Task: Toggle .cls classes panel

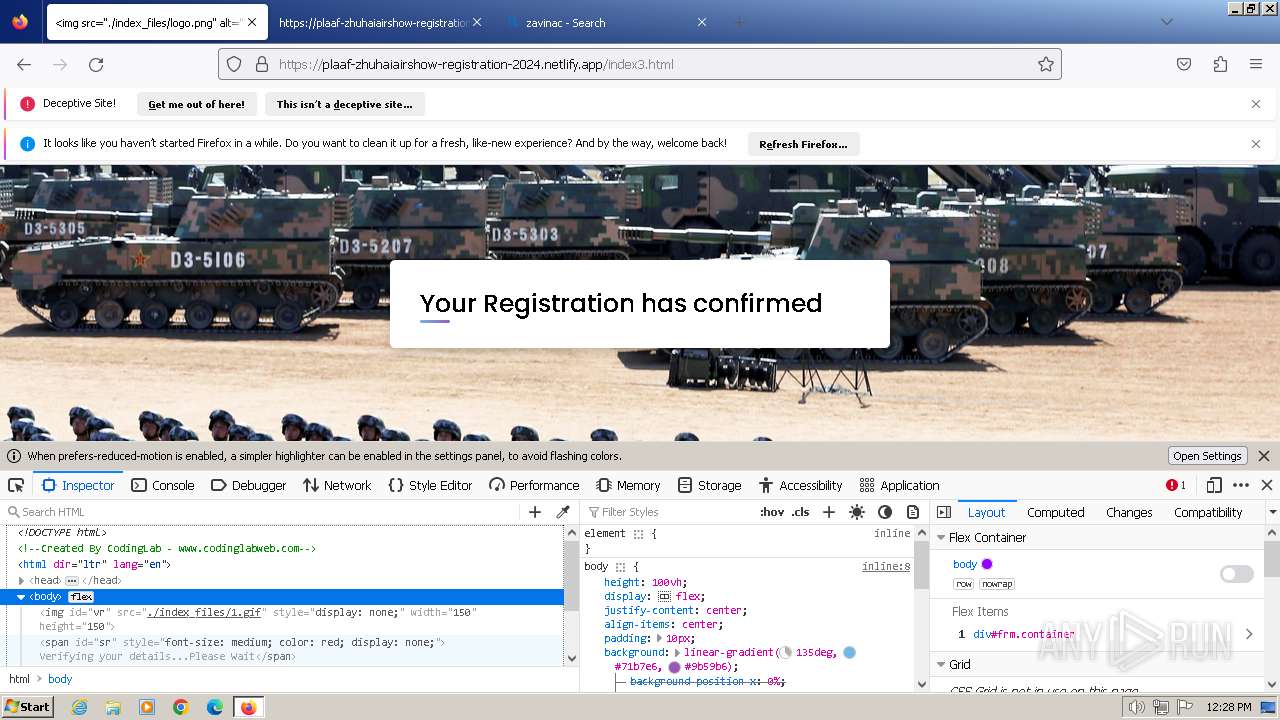Action: [x=800, y=512]
